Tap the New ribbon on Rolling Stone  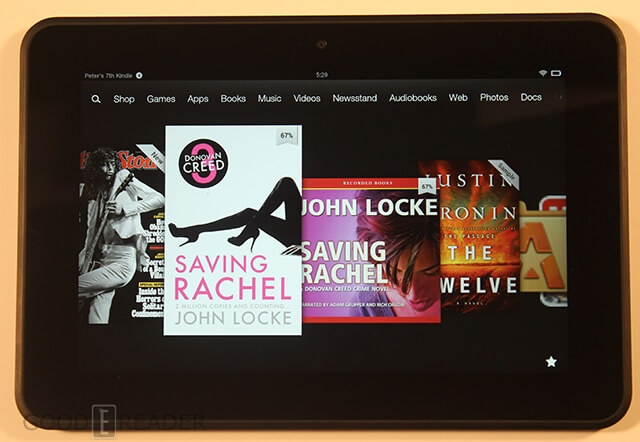tap(152, 155)
